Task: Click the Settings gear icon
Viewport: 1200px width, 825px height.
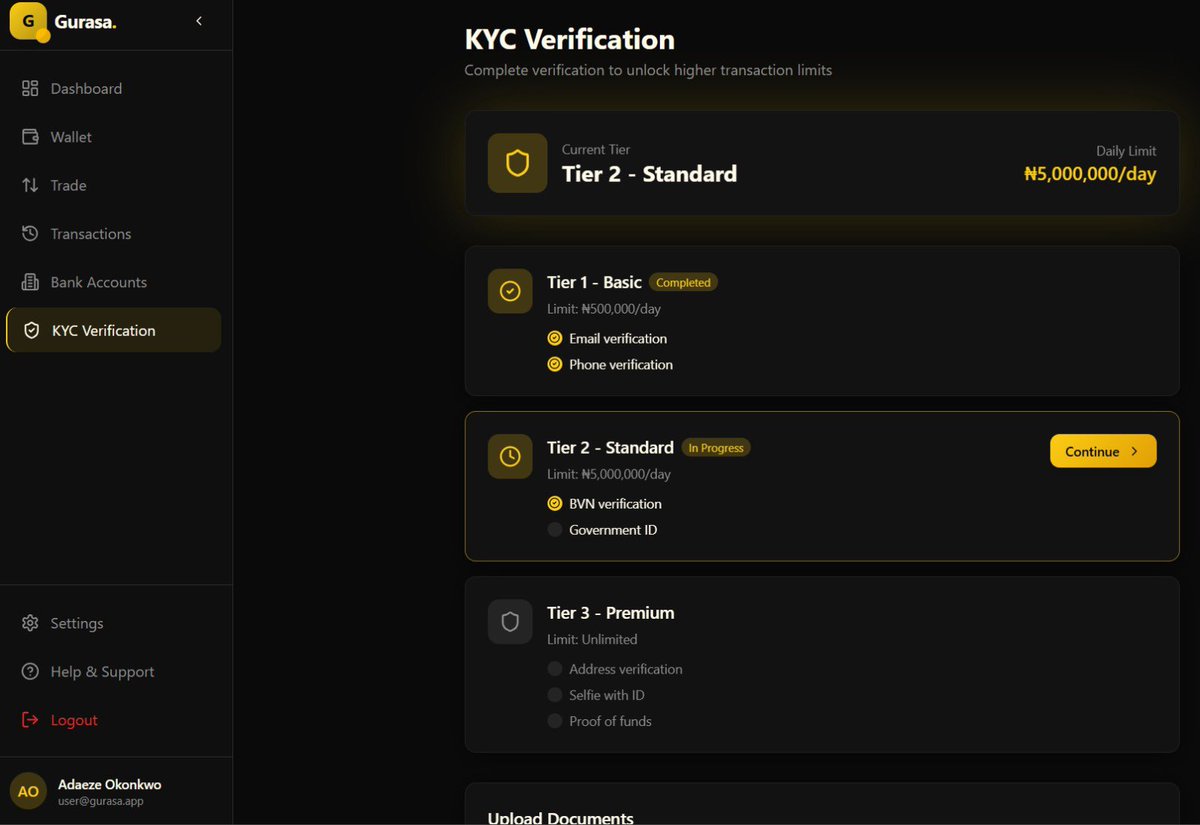Action: [x=30, y=623]
